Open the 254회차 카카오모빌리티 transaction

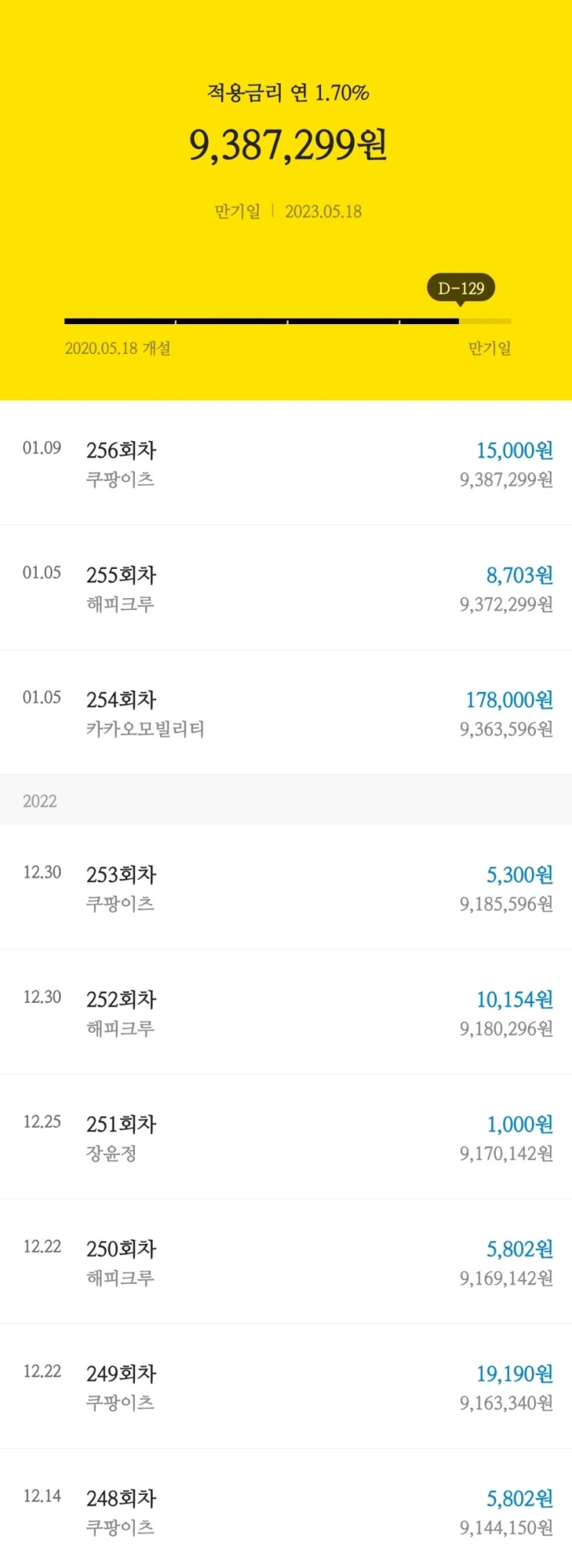pos(286,713)
